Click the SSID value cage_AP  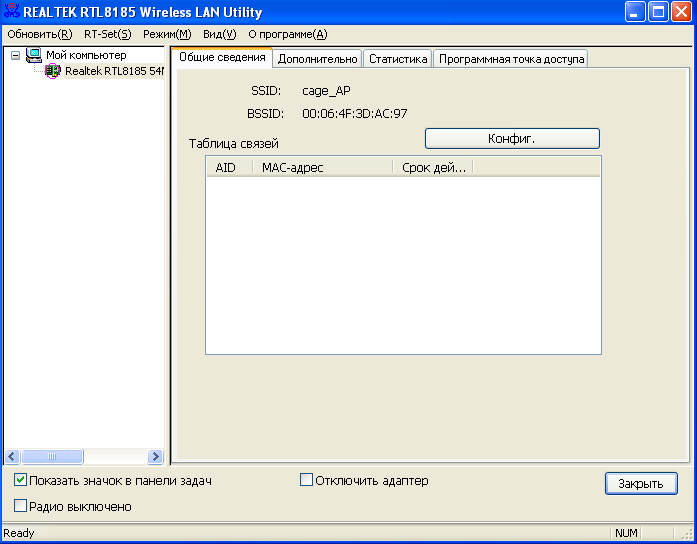(x=326, y=91)
